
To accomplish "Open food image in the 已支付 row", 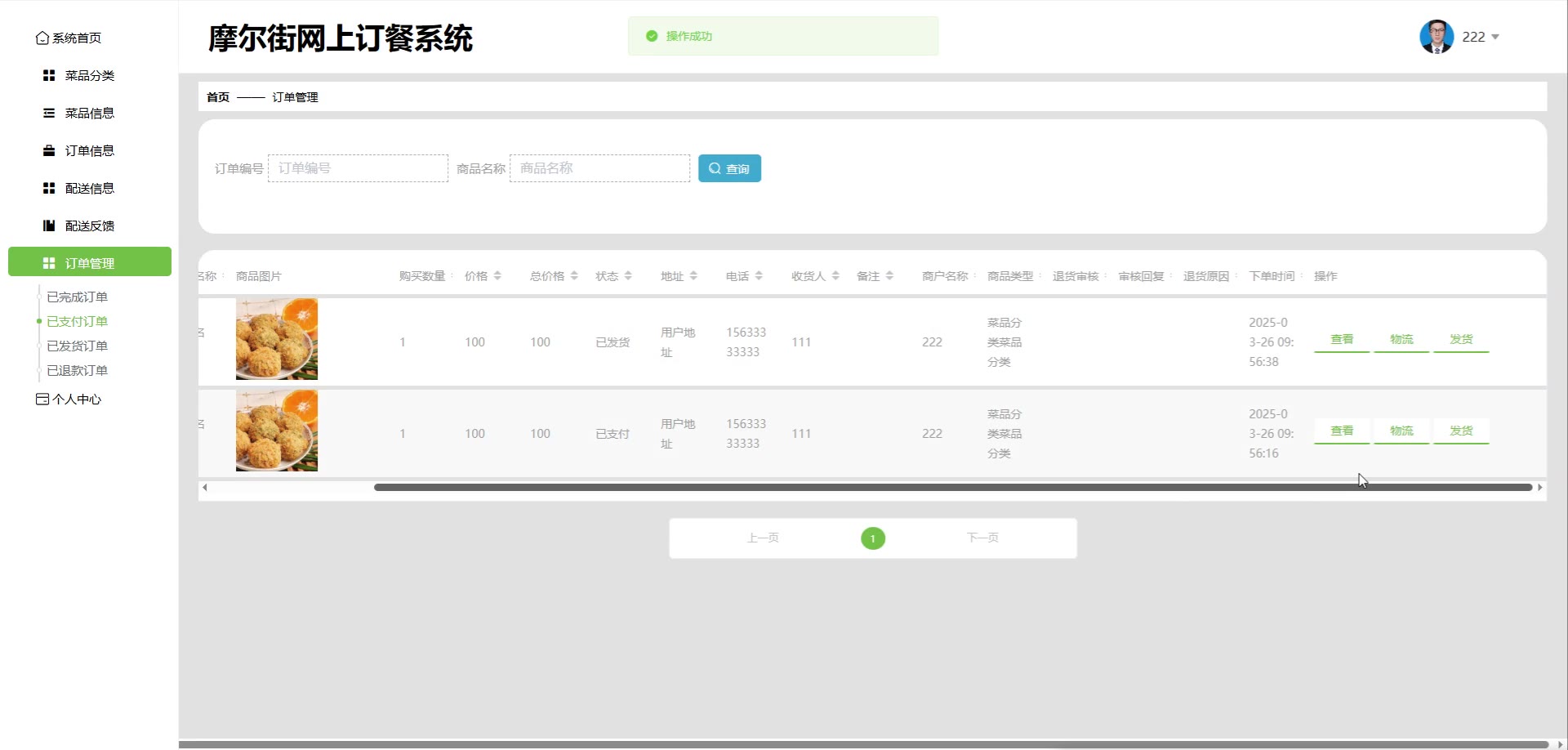I will 277,431.
